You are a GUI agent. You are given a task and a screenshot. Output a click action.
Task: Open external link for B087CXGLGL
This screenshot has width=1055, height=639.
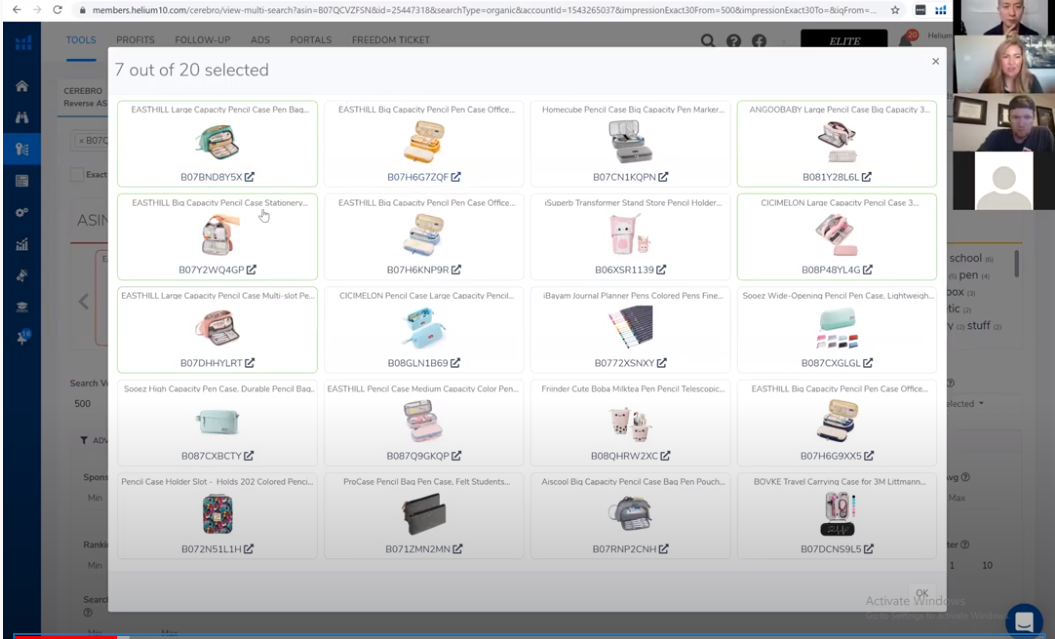pyautogui.click(x=868, y=363)
